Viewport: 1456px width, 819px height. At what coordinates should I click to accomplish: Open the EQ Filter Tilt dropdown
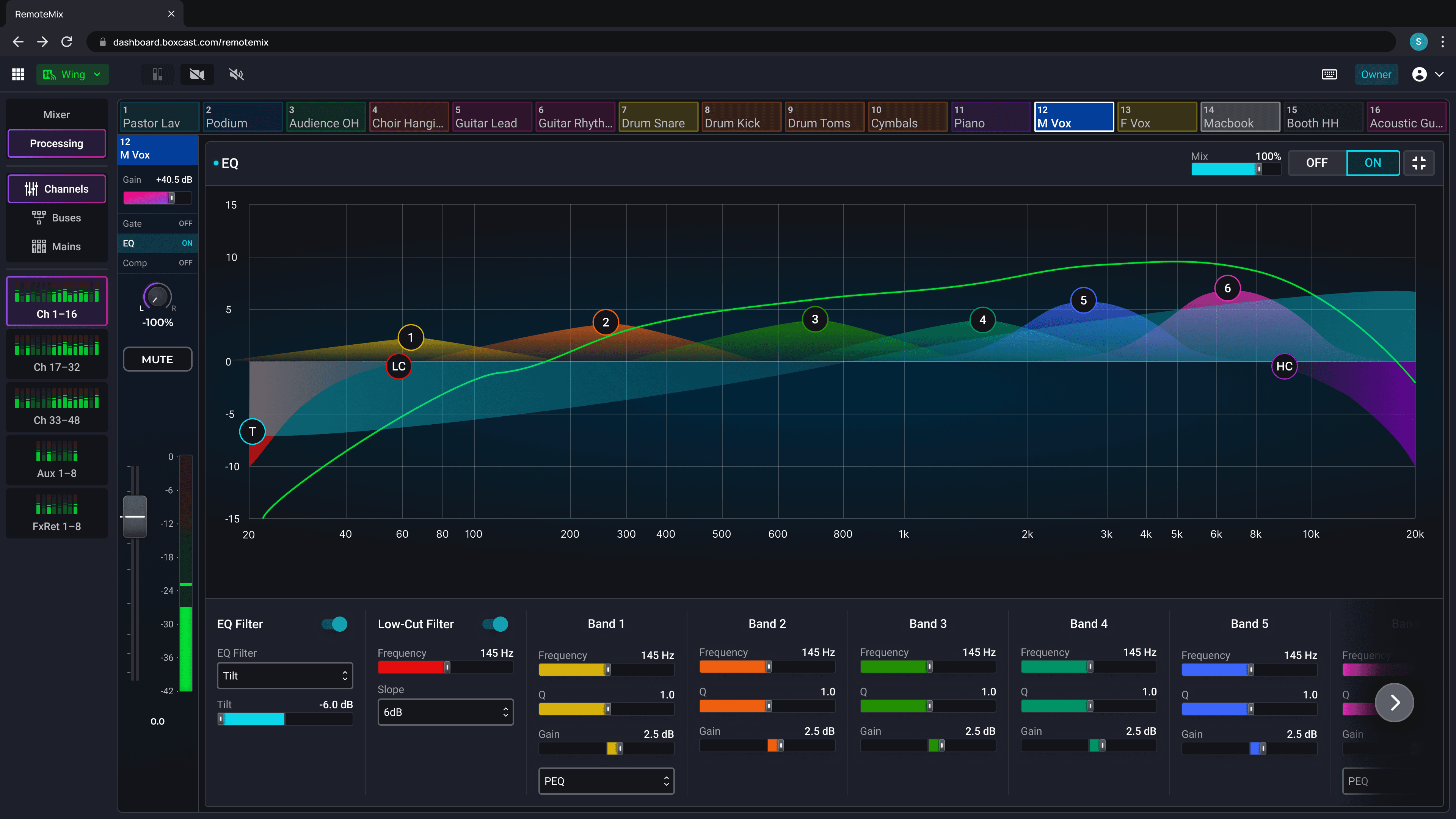[x=285, y=675]
